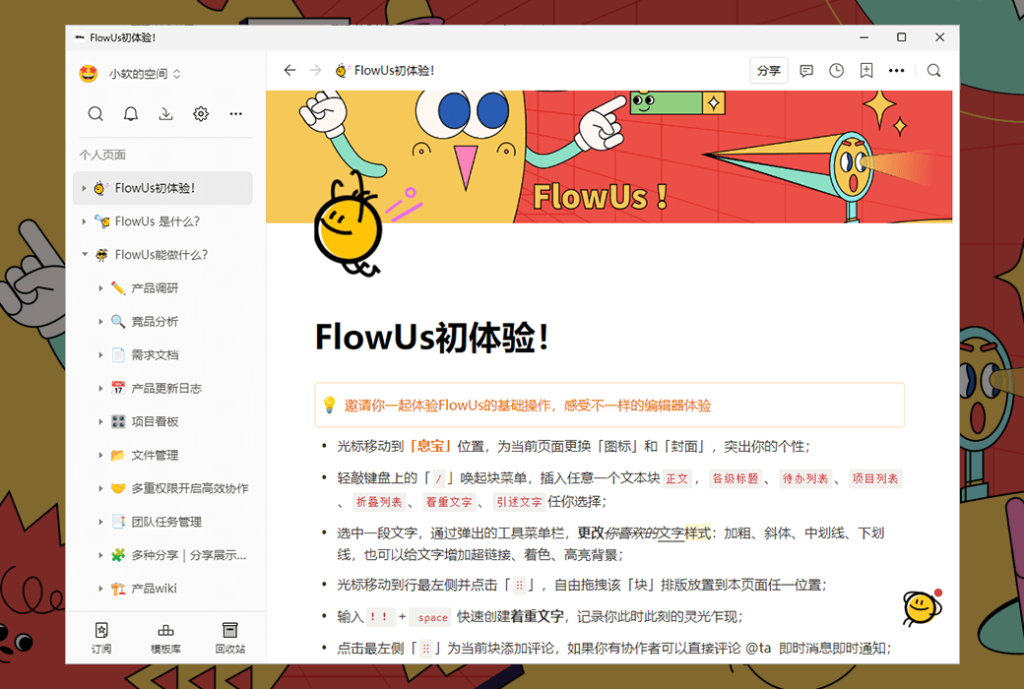Screen dimensions: 1024x689
Task: Open page more options ellipsis in top bar
Action: pyautogui.click(x=896, y=71)
